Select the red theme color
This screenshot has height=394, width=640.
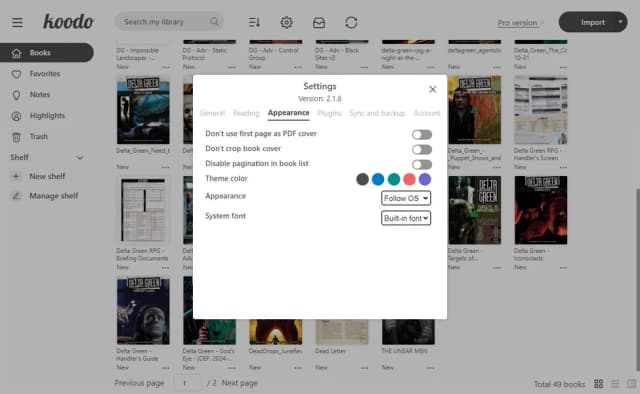pyautogui.click(x=409, y=179)
